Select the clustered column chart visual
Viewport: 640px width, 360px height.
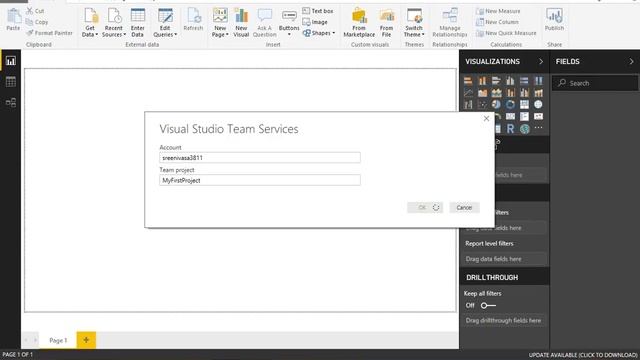click(510, 81)
